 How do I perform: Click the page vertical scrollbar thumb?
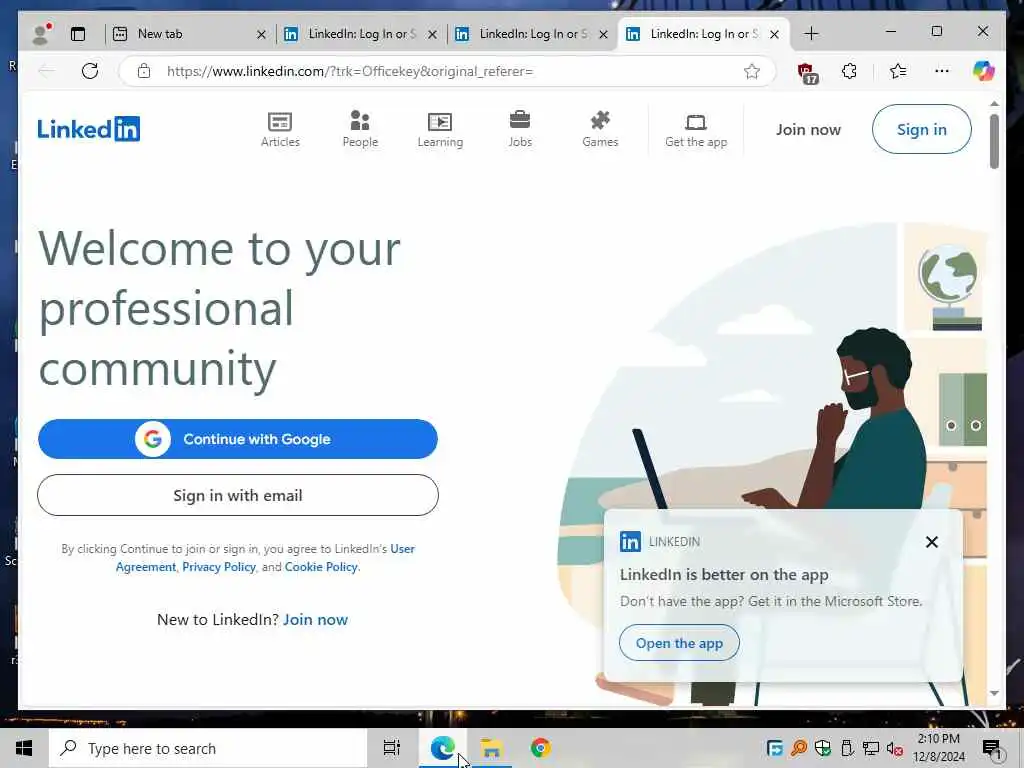click(994, 141)
